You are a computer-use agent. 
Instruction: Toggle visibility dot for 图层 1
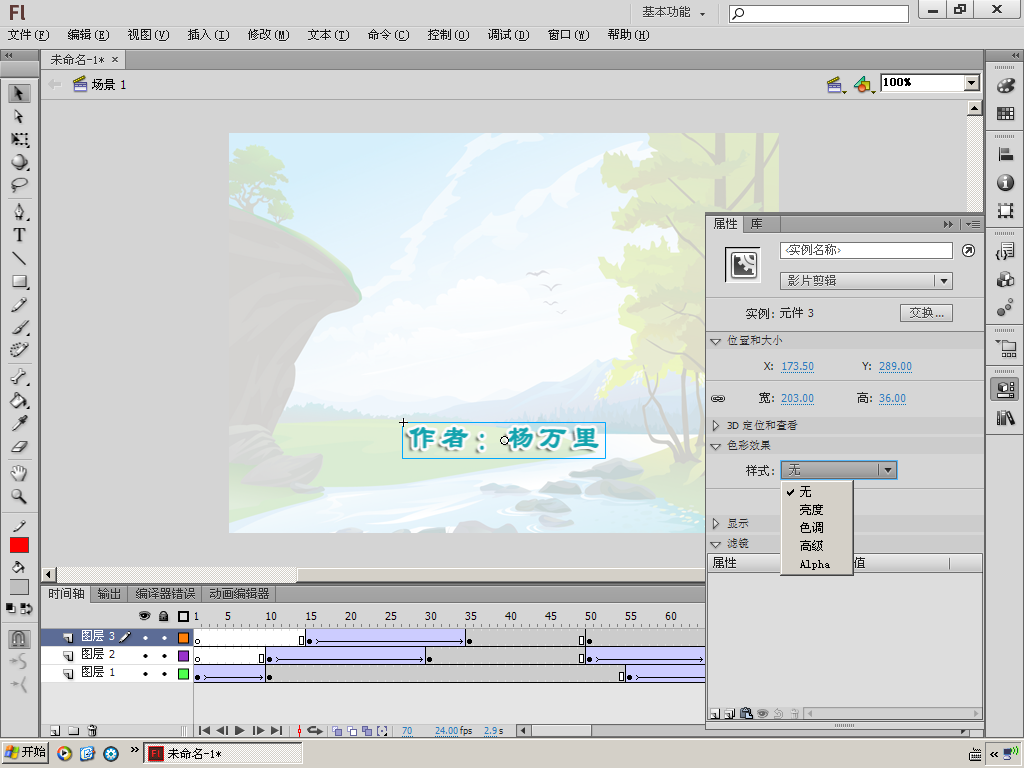point(145,673)
